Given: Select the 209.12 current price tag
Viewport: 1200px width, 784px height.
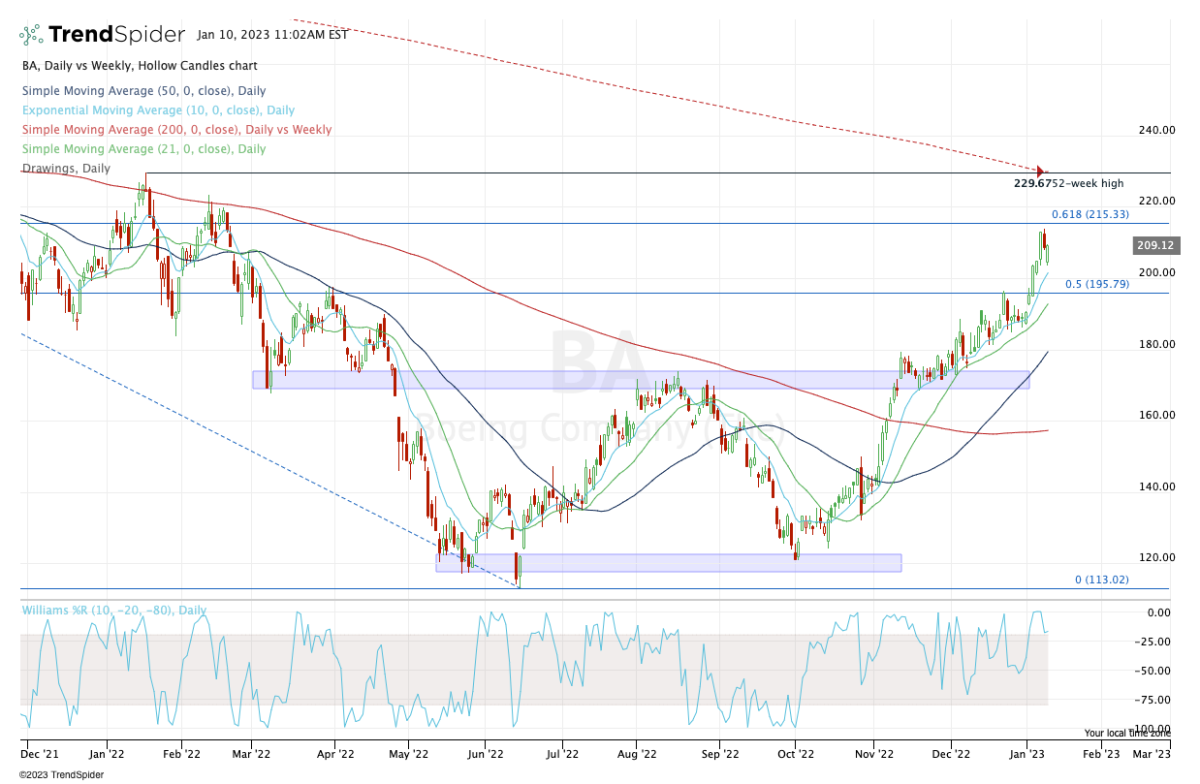Looking at the screenshot, I should point(1154,245).
